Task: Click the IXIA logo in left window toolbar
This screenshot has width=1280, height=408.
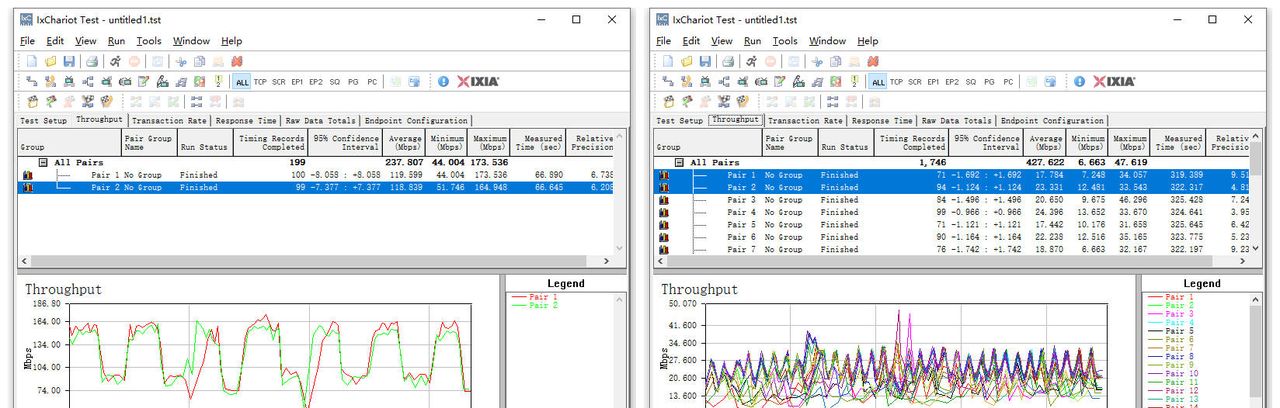Action: (x=478, y=82)
